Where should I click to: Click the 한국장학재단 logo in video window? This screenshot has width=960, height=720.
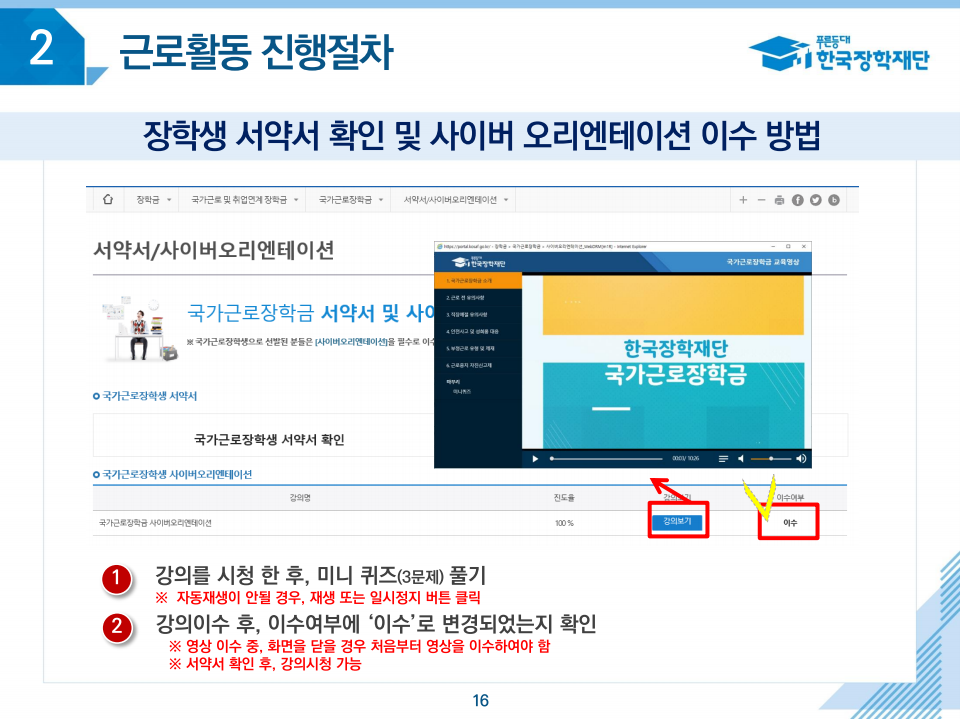(479, 263)
